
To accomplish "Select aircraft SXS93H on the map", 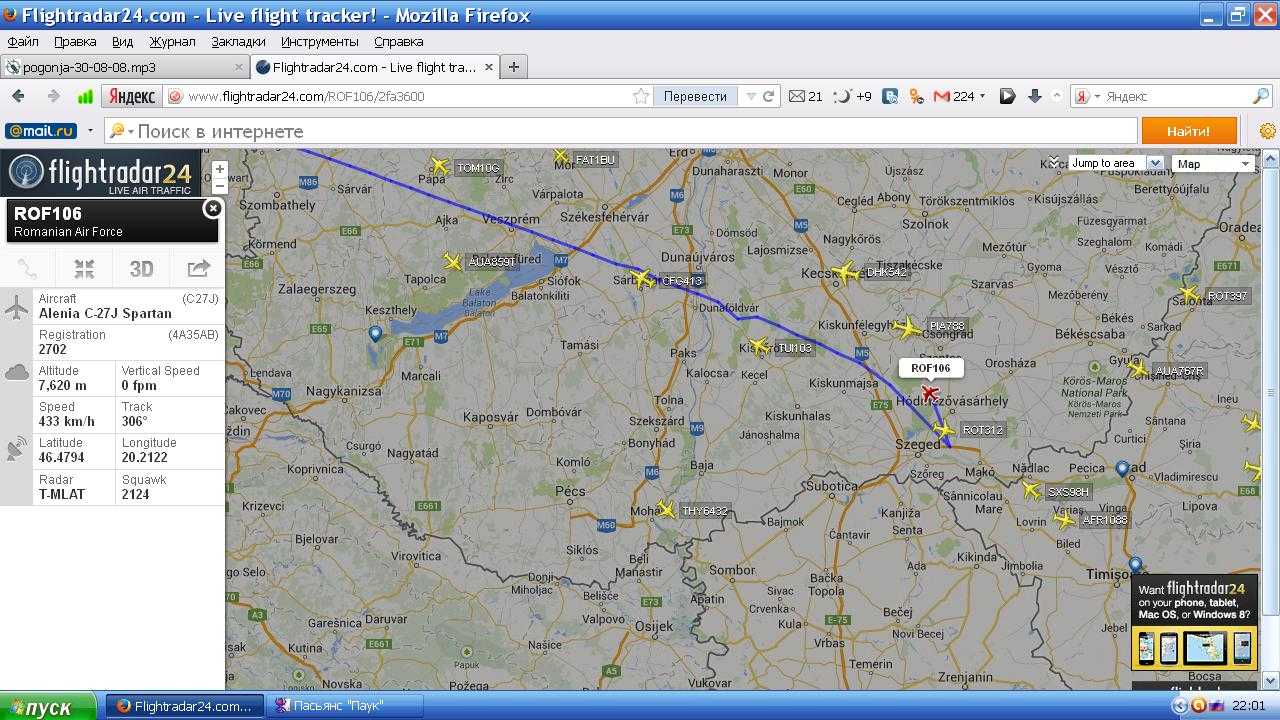I will point(1031,491).
